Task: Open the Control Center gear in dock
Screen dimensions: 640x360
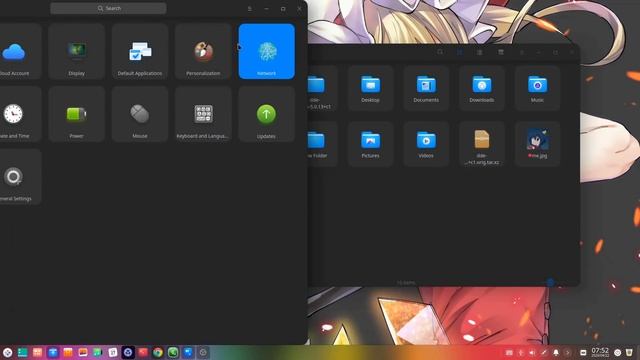Action: point(203,352)
